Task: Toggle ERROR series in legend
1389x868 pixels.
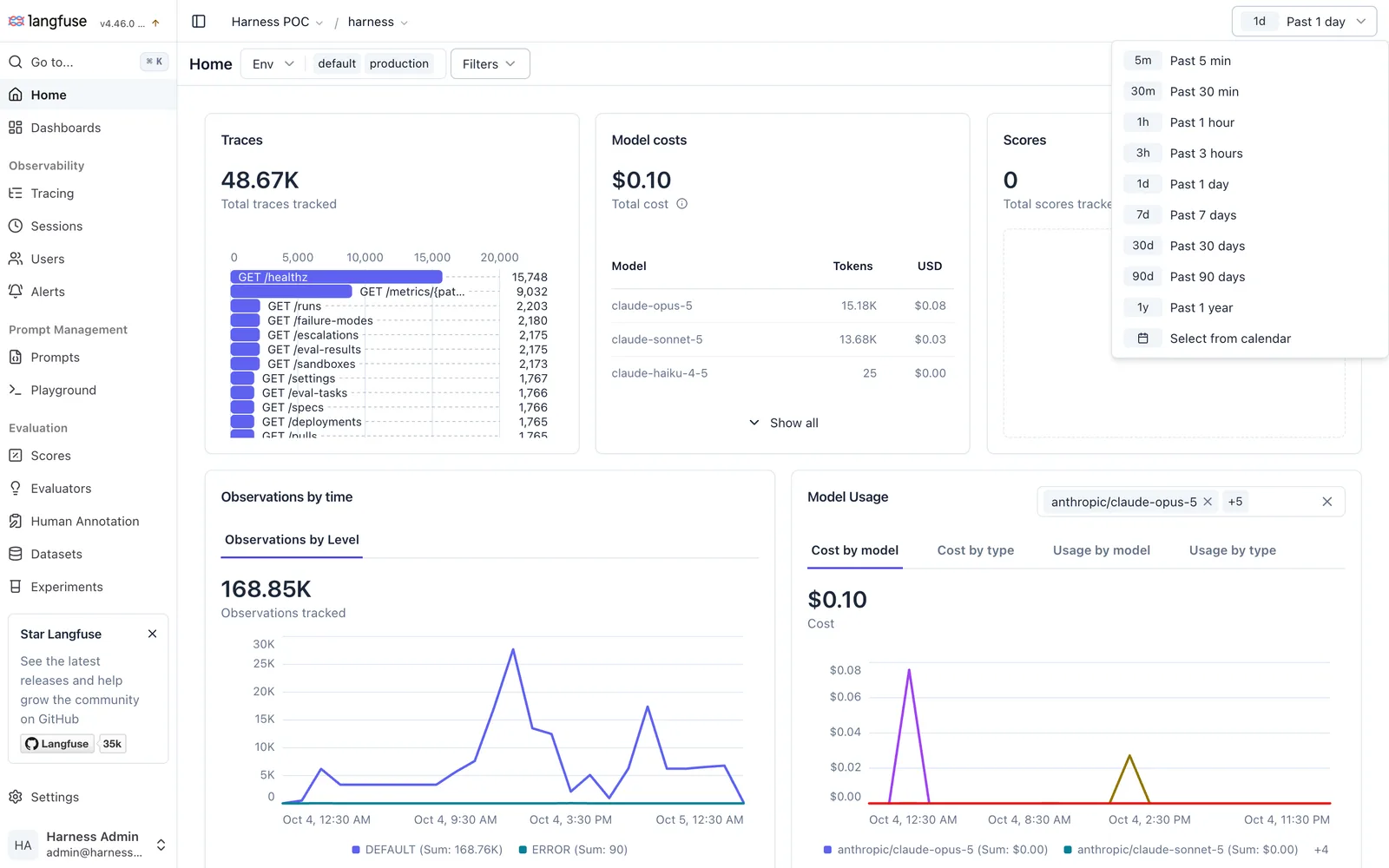Action: [573, 850]
